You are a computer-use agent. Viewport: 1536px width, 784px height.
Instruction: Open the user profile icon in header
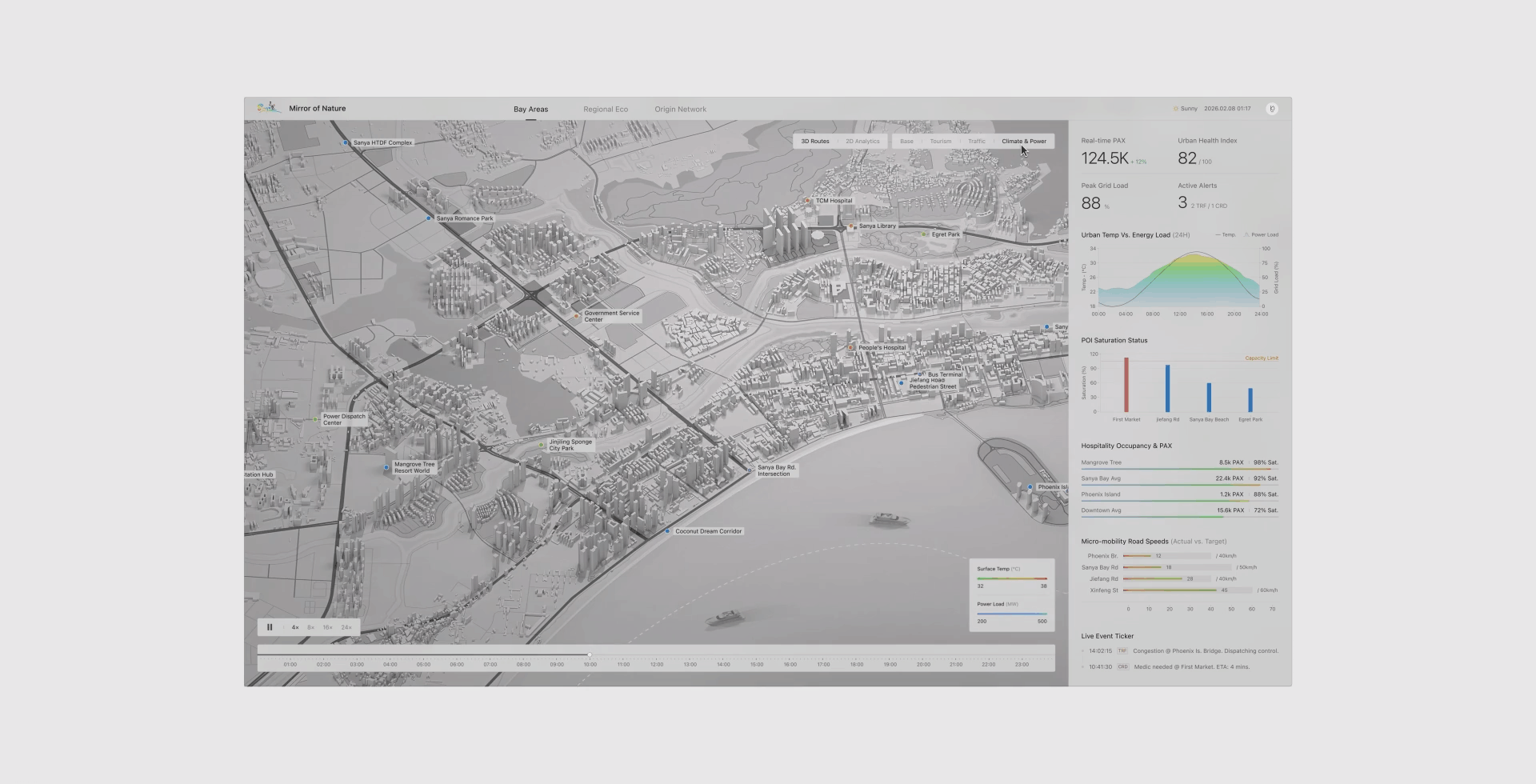pyautogui.click(x=1271, y=109)
